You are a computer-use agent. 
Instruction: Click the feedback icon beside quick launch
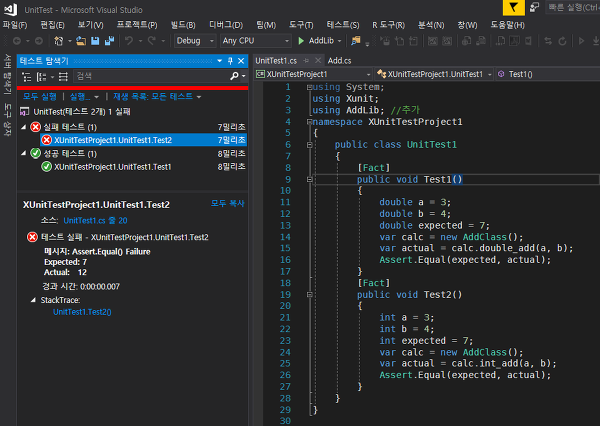tap(534, 7)
